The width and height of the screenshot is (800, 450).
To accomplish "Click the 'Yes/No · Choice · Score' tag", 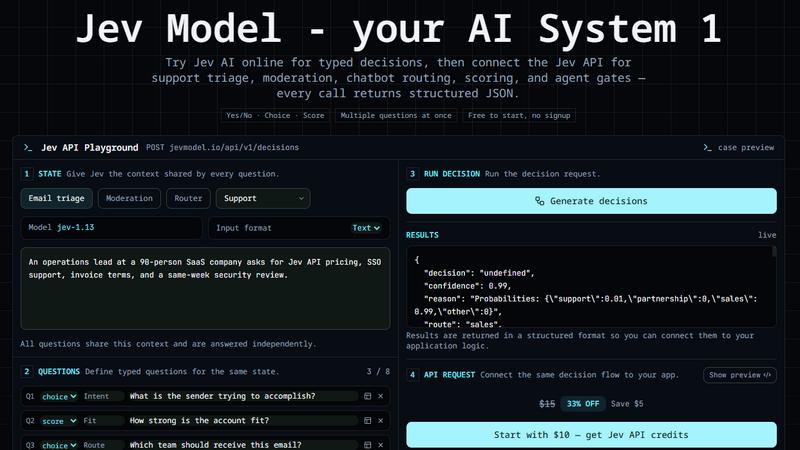I will pyautogui.click(x=276, y=115).
